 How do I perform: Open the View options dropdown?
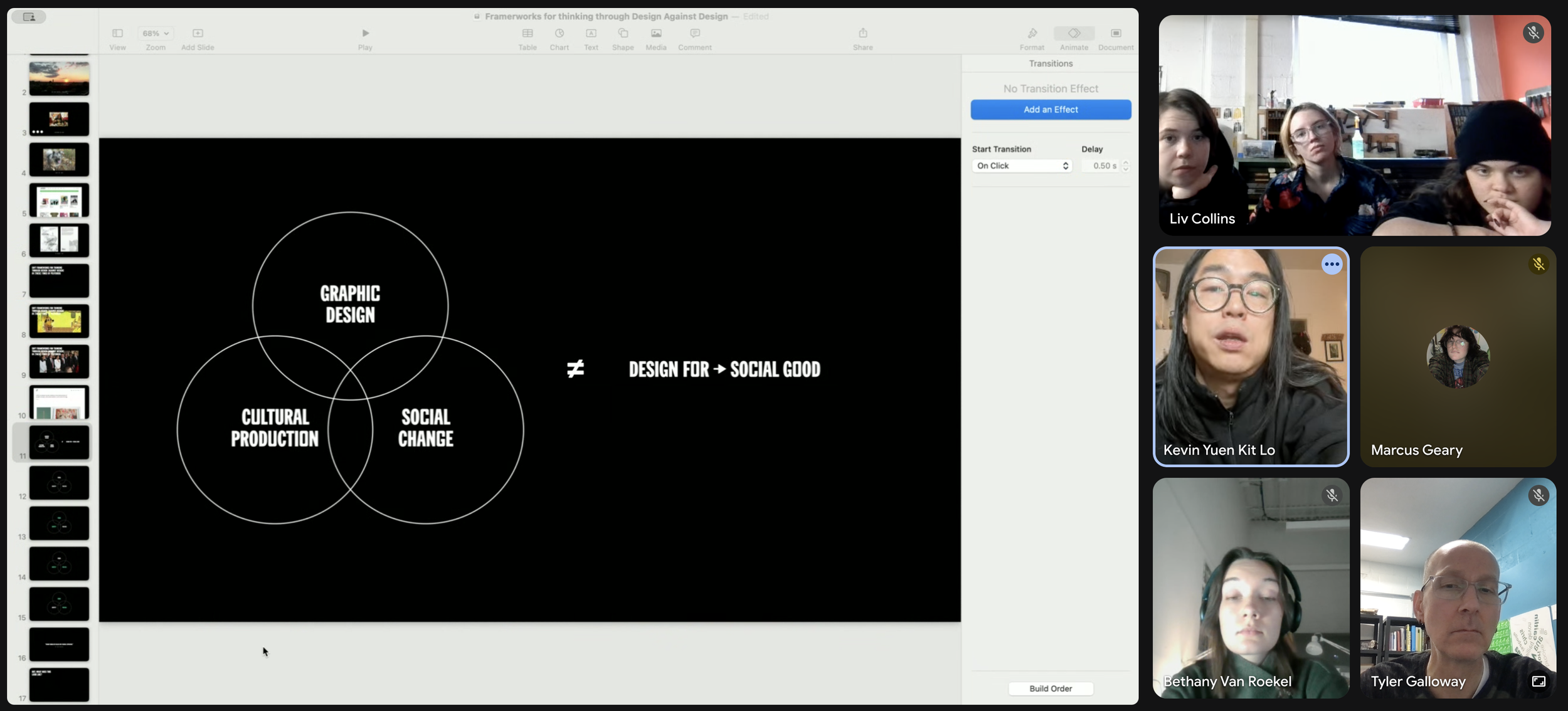click(117, 33)
